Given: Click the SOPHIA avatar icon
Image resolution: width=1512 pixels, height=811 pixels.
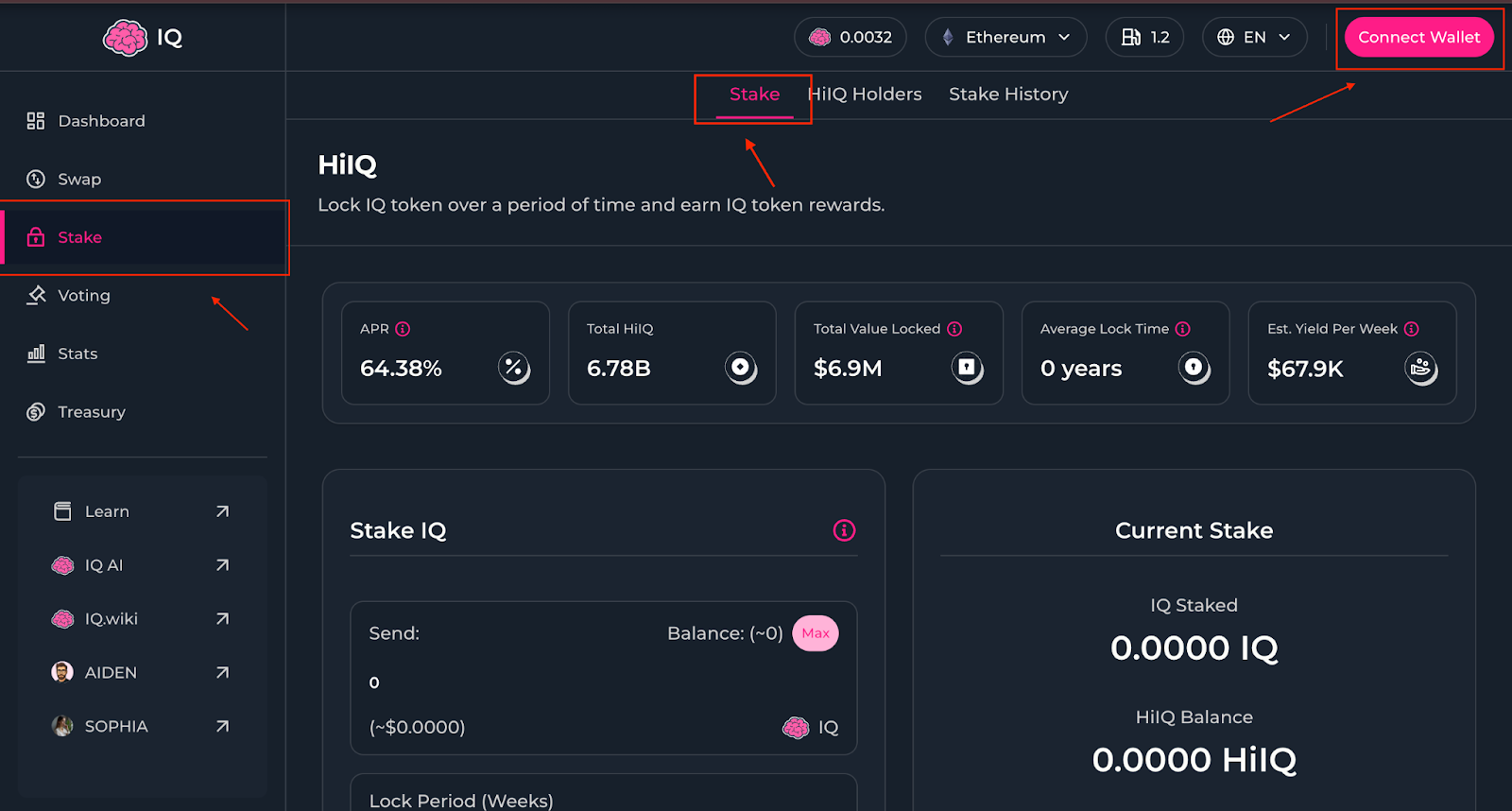Looking at the screenshot, I should (62, 726).
